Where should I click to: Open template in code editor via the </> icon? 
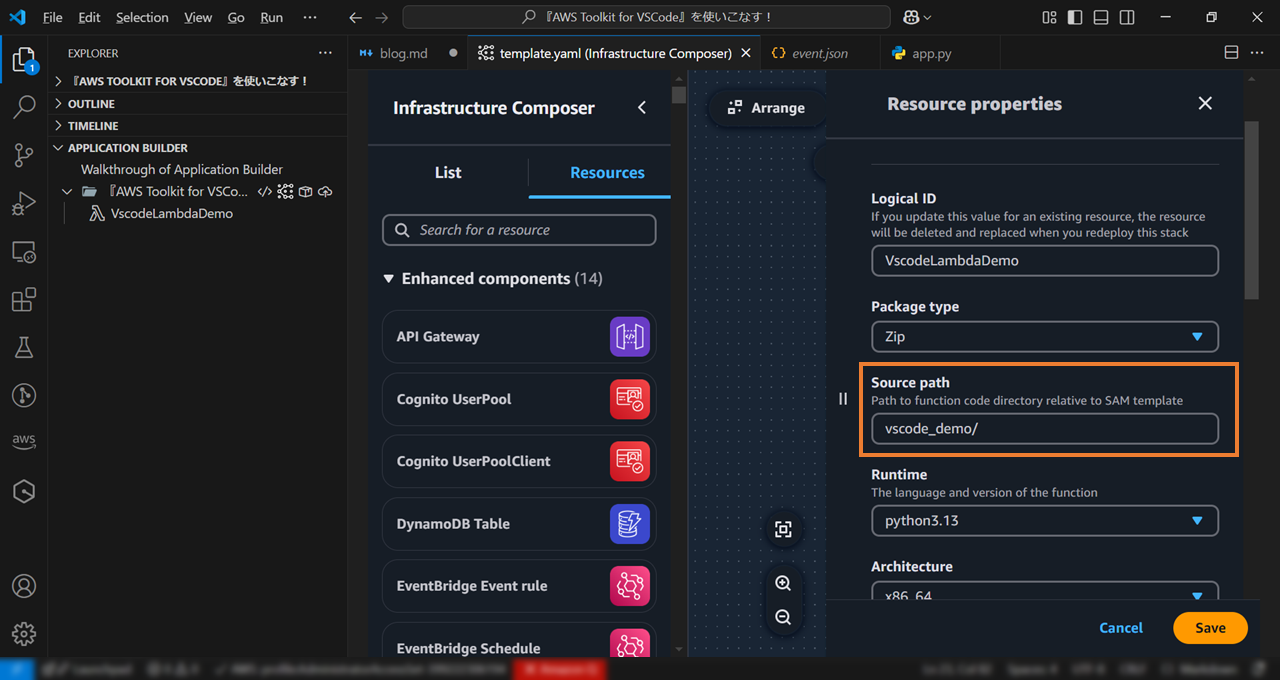click(x=264, y=191)
